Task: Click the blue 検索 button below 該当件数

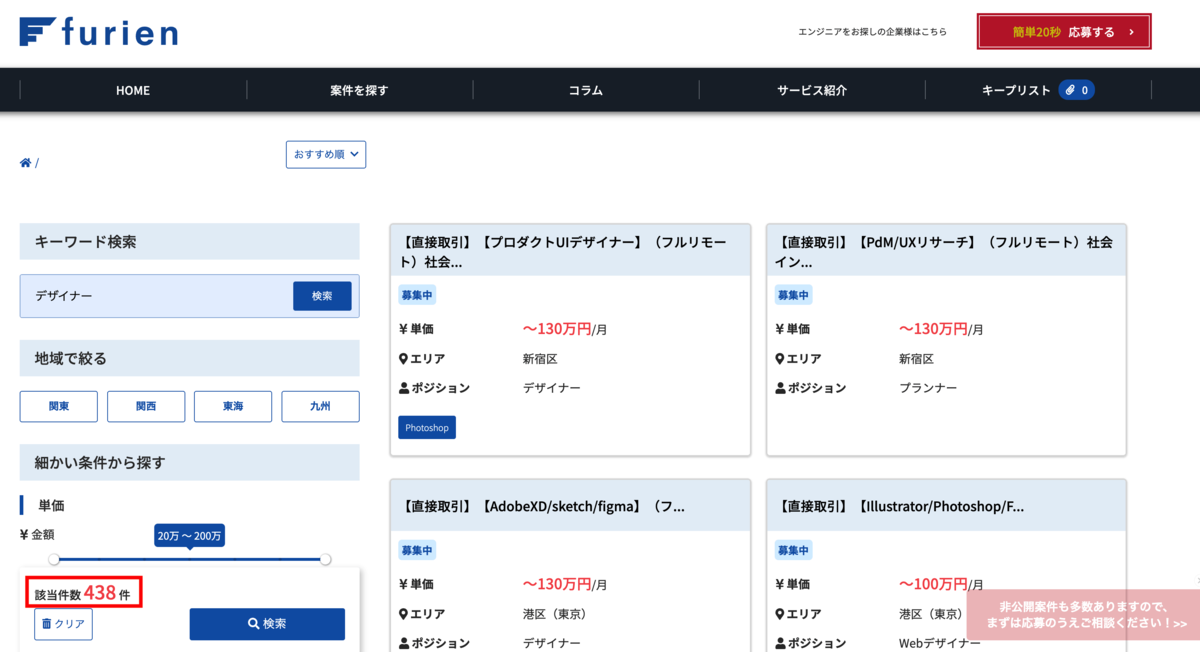Action: tap(267, 624)
